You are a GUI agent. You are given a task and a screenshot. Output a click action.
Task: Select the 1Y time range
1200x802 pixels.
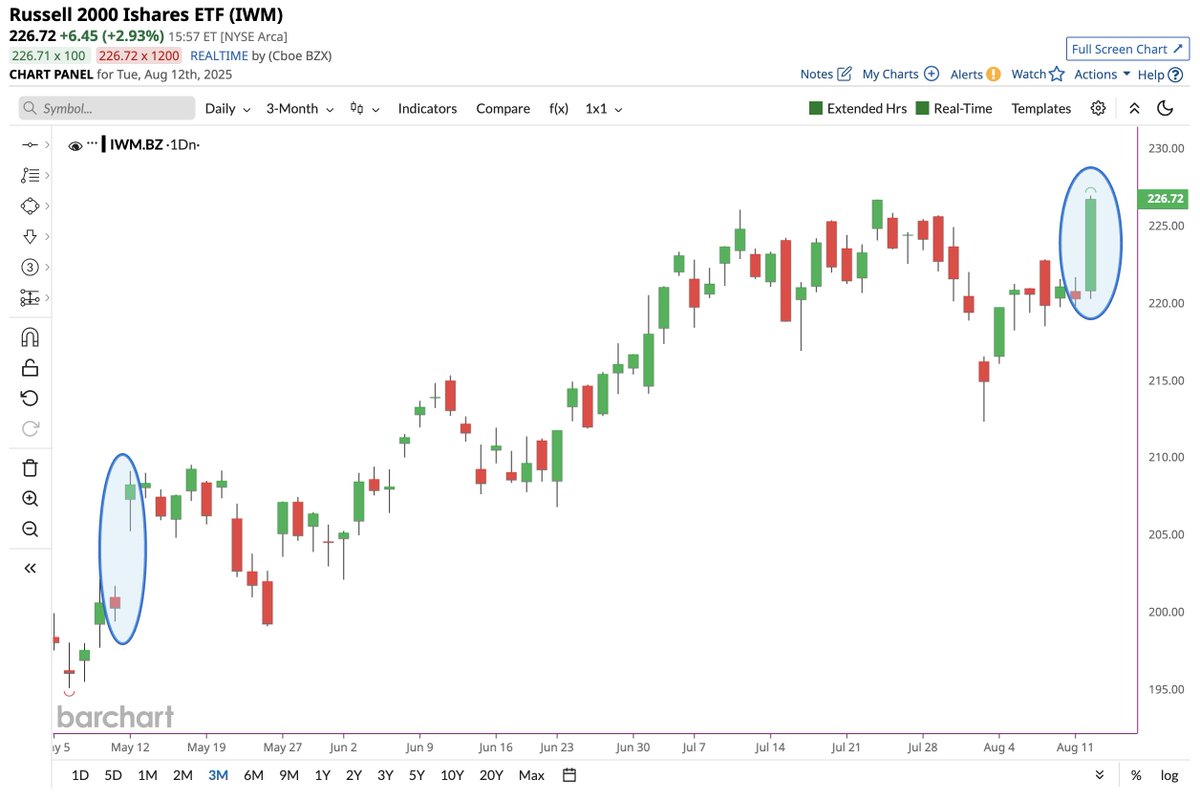coord(322,775)
